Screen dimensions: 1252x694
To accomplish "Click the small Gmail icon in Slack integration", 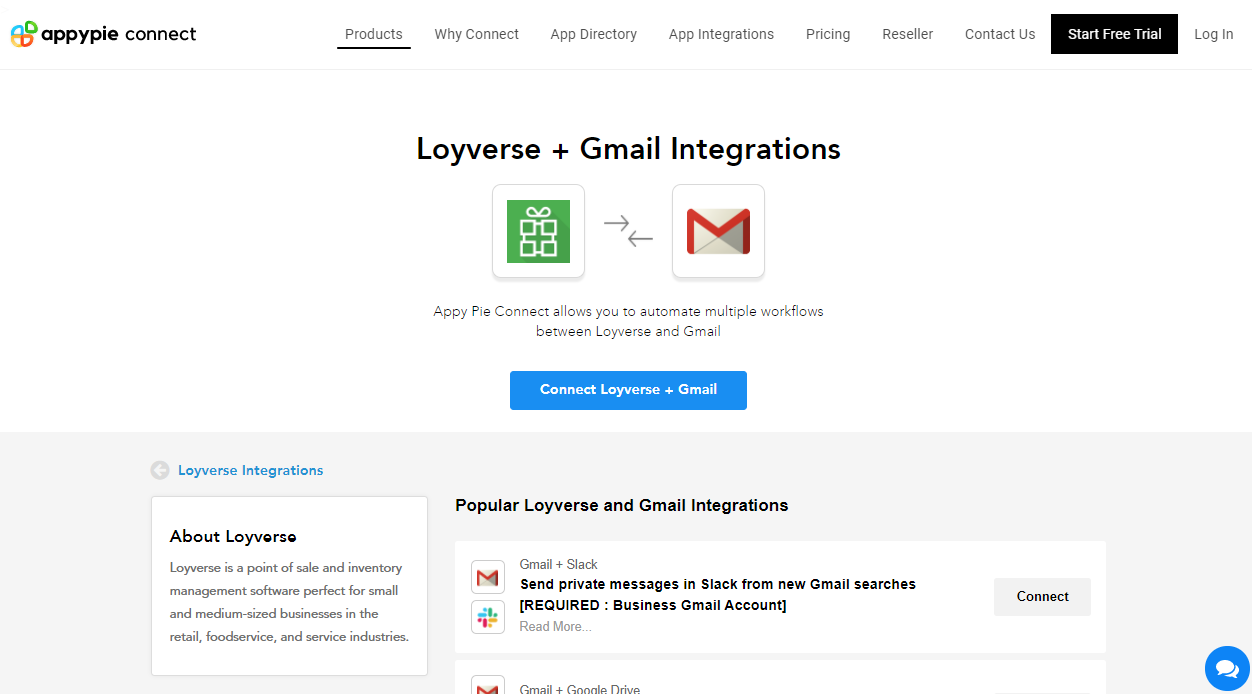I will tap(488, 577).
